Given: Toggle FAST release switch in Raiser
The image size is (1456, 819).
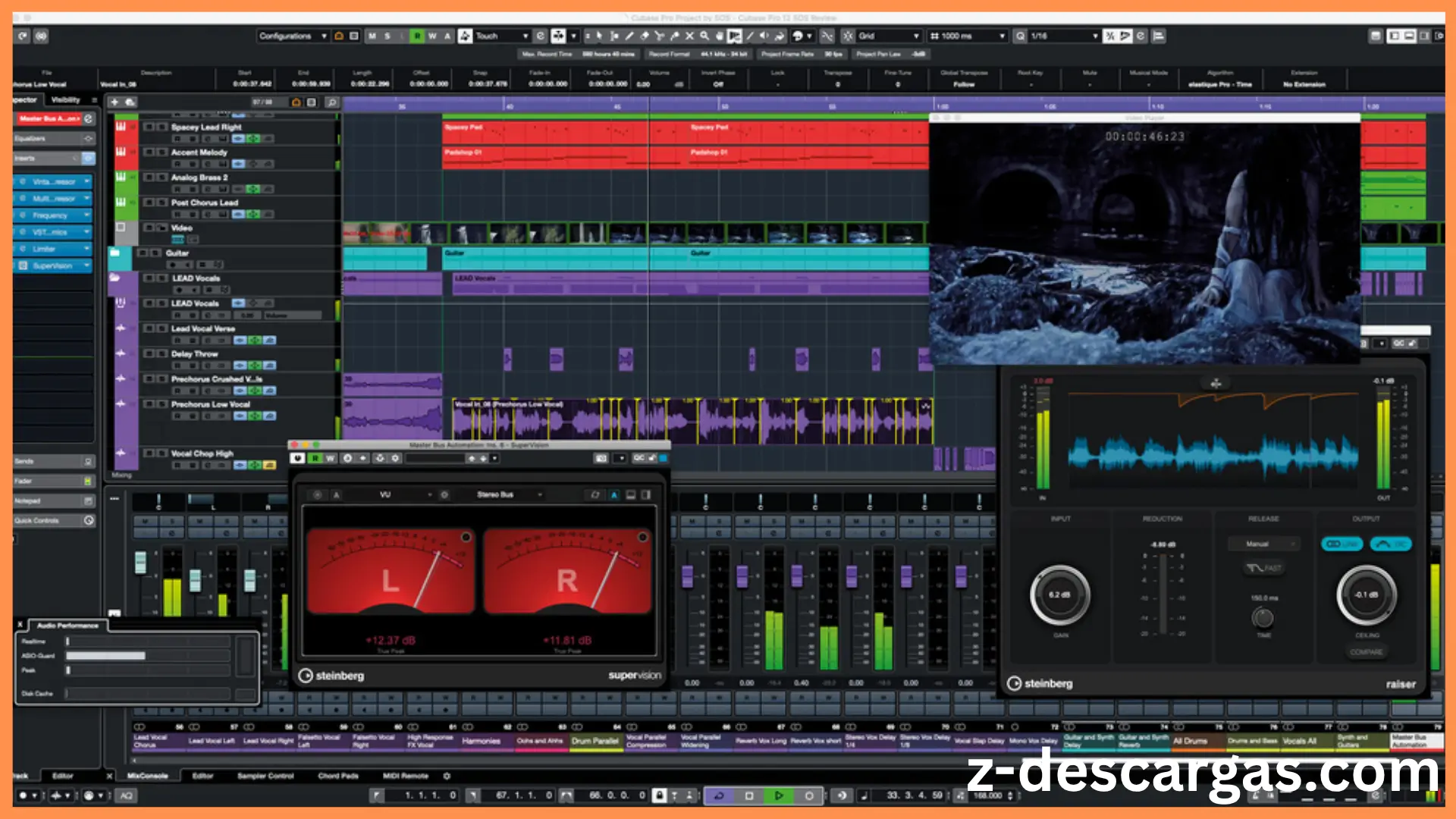Looking at the screenshot, I should [x=1263, y=568].
